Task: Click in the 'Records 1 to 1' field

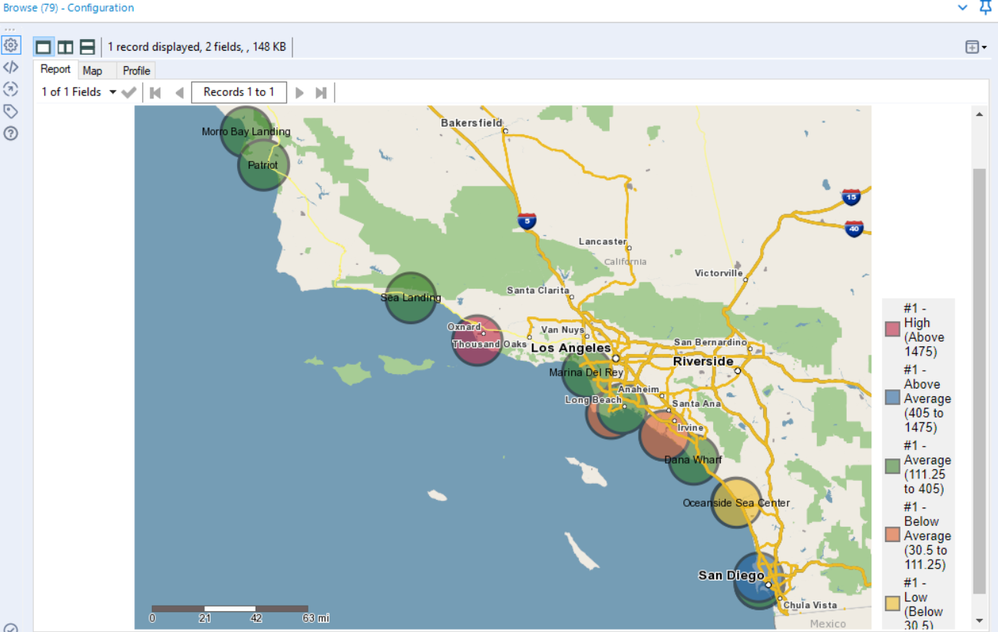Action: click(239, 92)
